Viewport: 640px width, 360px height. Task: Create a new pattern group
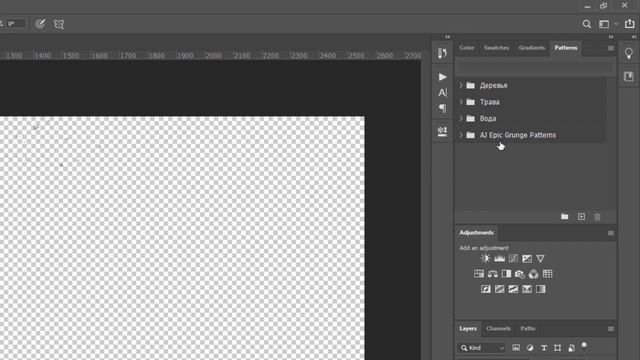(x=564, y=217)
